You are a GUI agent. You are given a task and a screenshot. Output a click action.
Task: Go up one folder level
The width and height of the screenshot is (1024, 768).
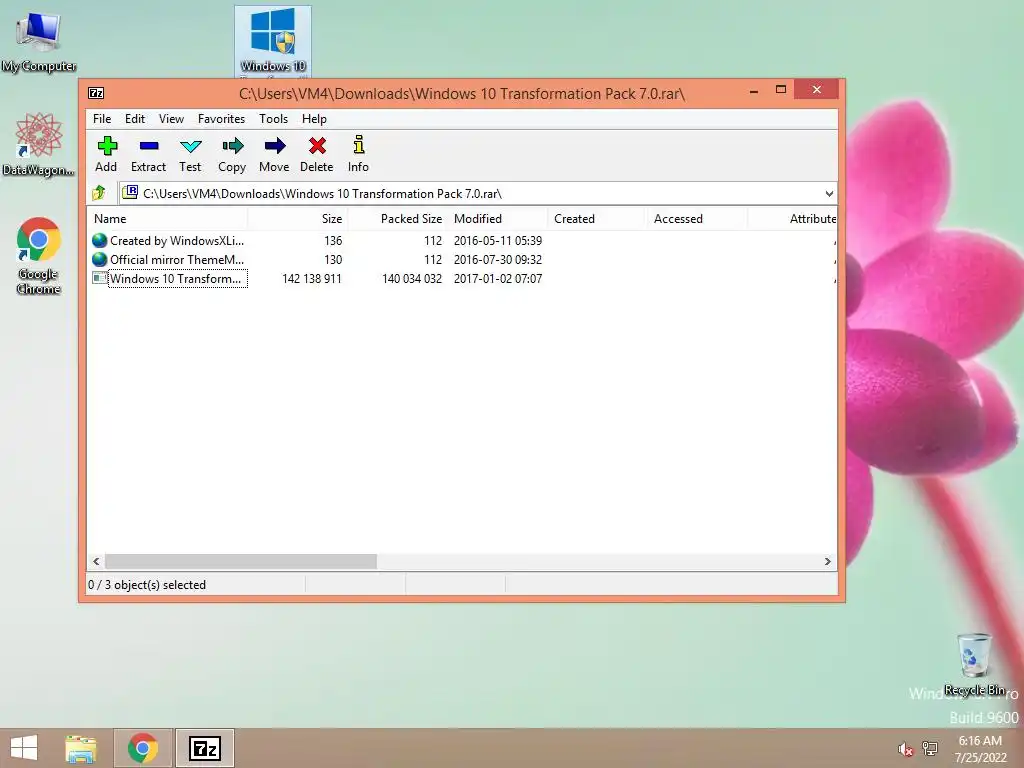tap(99, 193)
